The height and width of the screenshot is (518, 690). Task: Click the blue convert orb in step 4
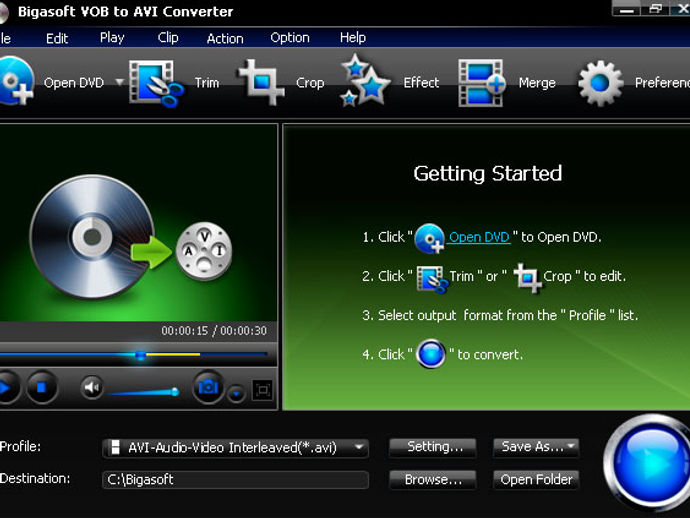click(431, 353)
